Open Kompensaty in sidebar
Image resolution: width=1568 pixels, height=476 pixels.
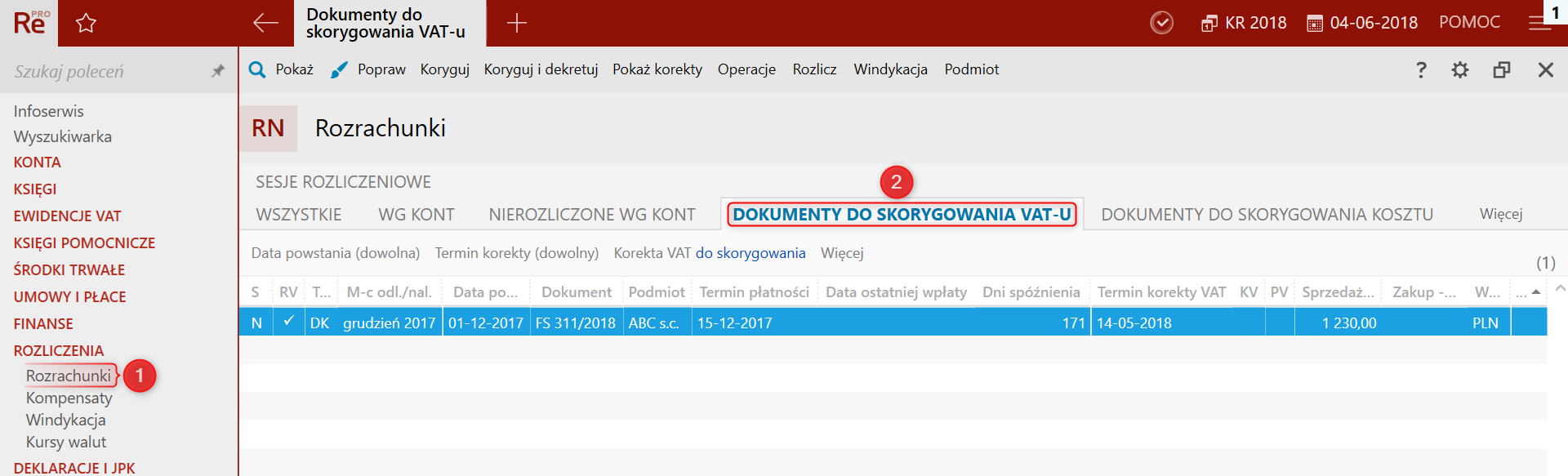[x=69, y=398]
